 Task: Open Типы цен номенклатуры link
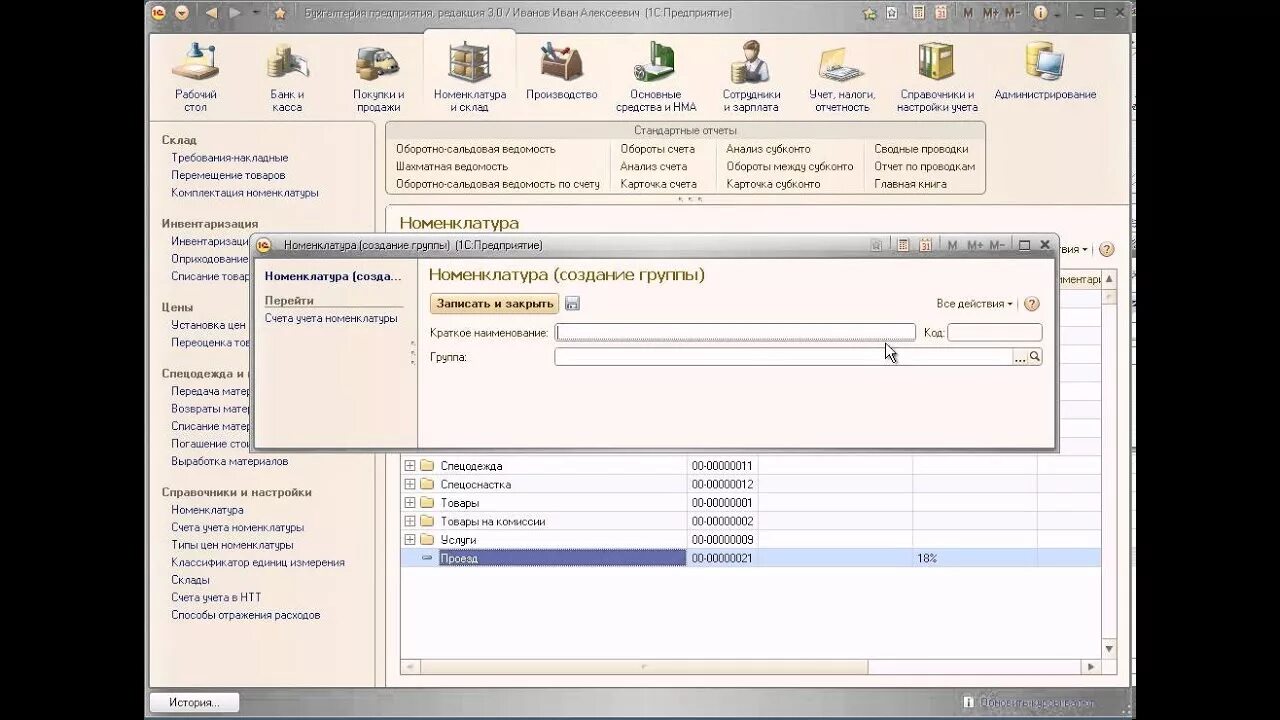[x=232, y=546]
